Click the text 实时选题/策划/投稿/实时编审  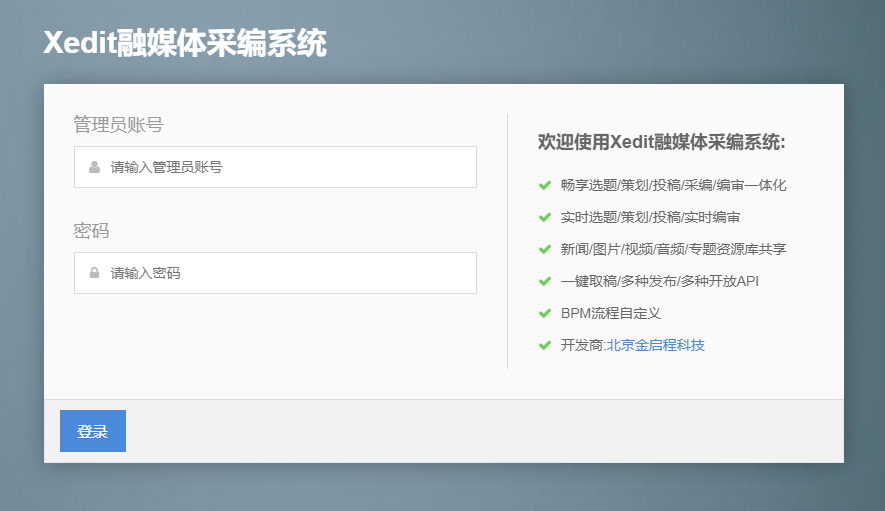click(x=650, y=217)
